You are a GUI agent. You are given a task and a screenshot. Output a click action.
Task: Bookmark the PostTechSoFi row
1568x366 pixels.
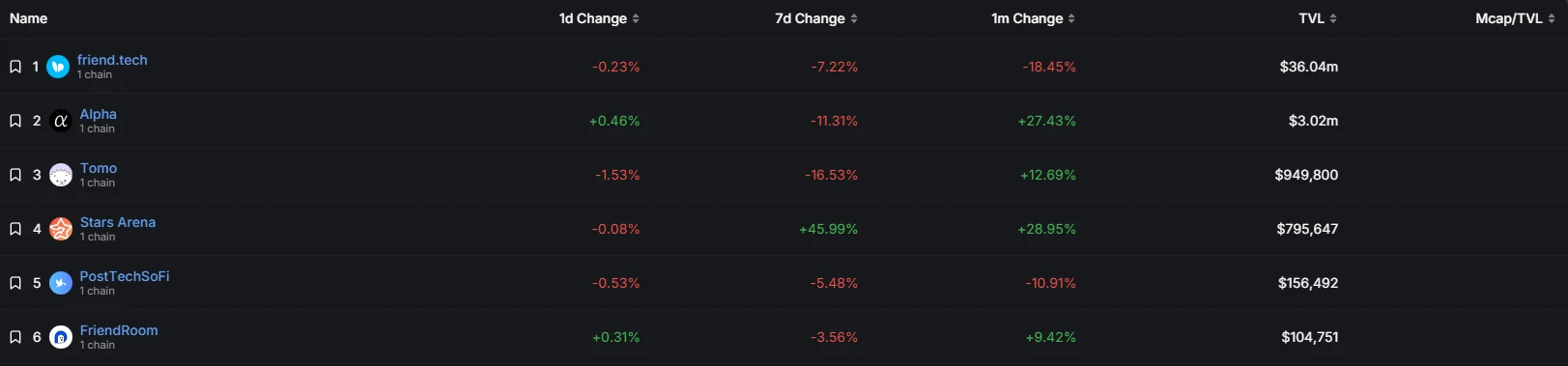(15, 283)
